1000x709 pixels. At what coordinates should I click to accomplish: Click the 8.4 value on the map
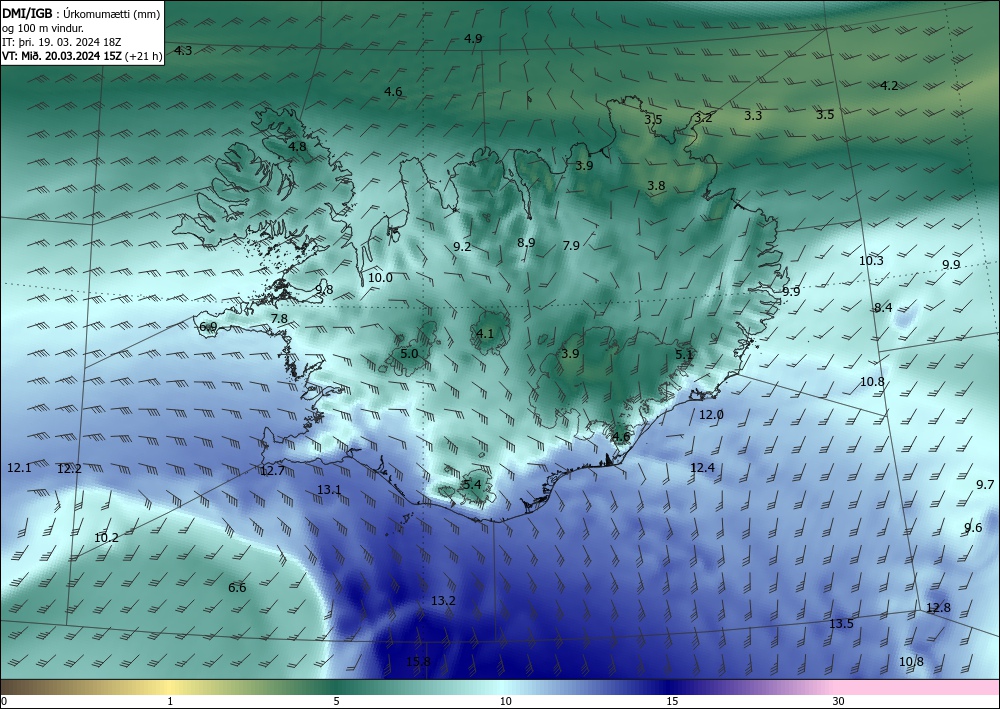883,307
